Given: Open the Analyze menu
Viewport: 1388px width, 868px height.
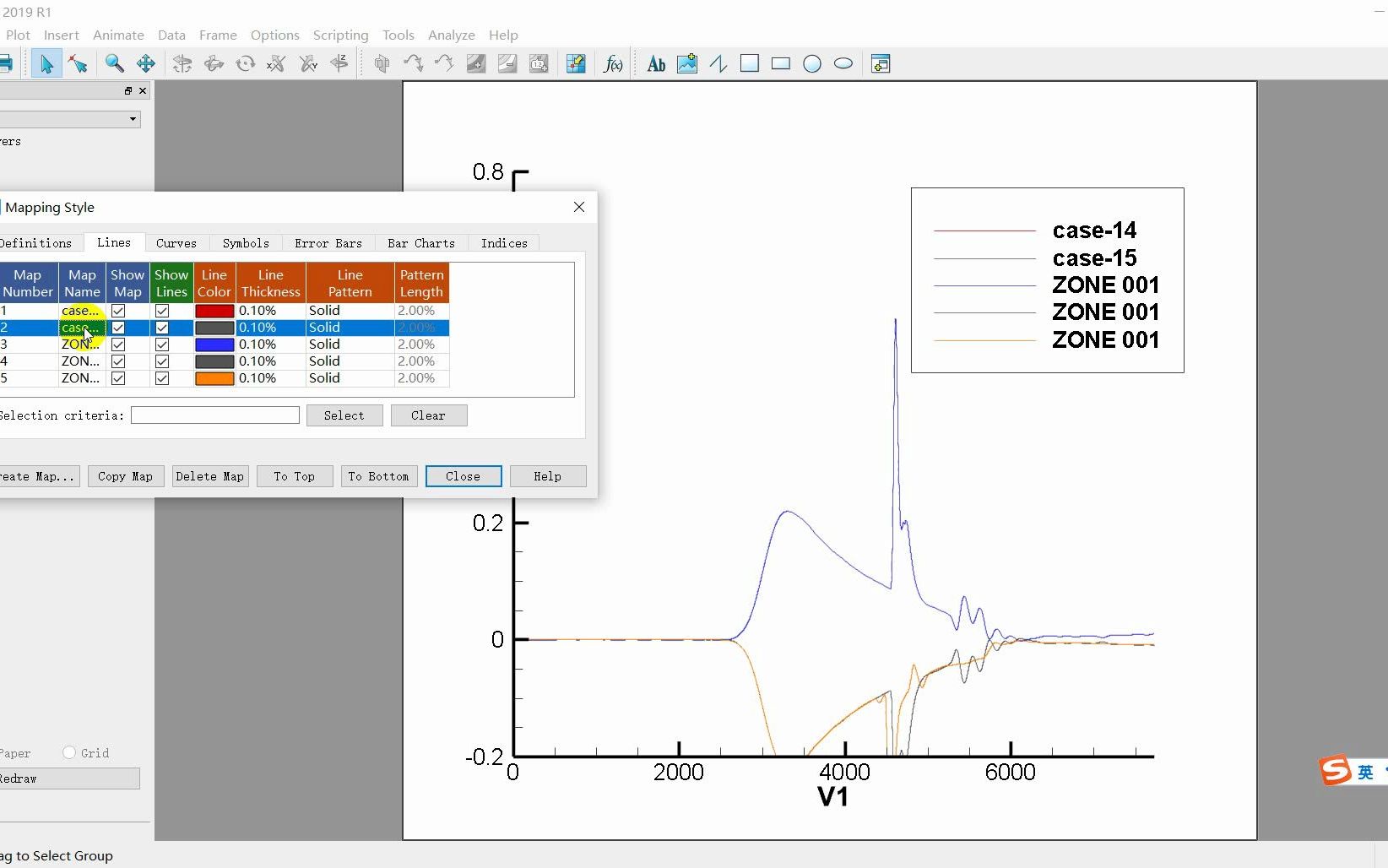Looking at the screenshot, I should [x=451, y=35].
